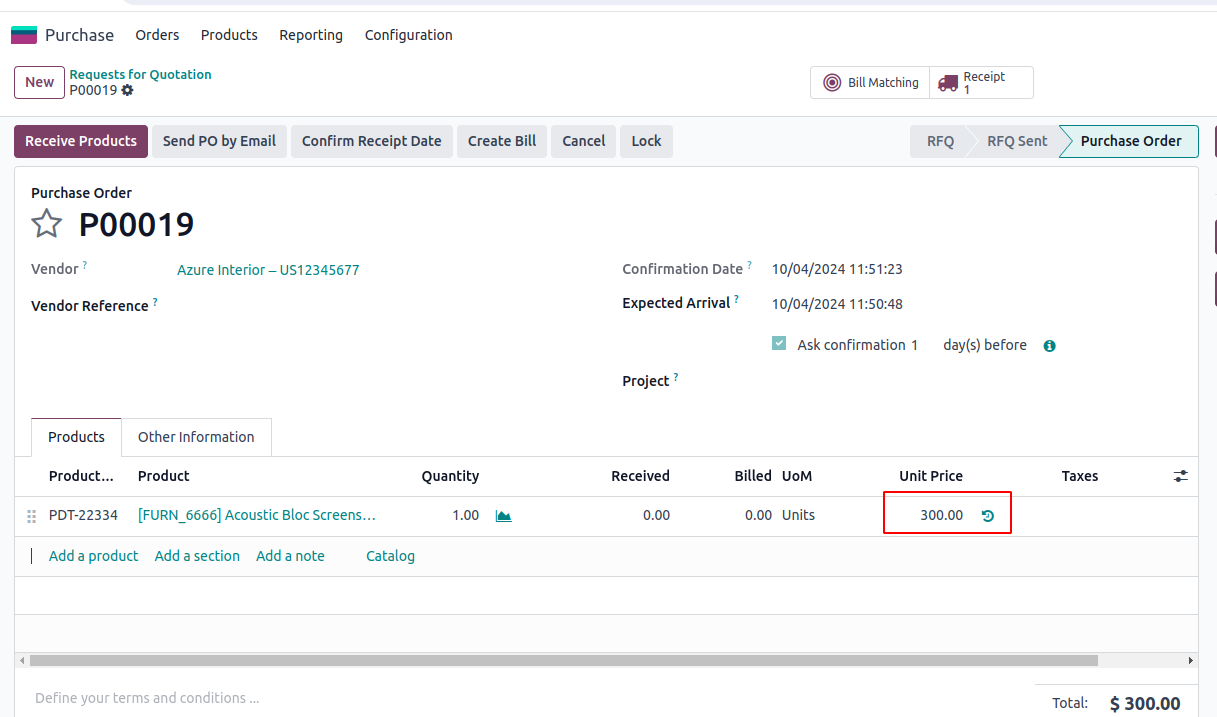Select the Purchase Order status stage
Image resolution: width=1217 pixels, height=717 pixels.
pyautogui.click(x=1131, y=141)
